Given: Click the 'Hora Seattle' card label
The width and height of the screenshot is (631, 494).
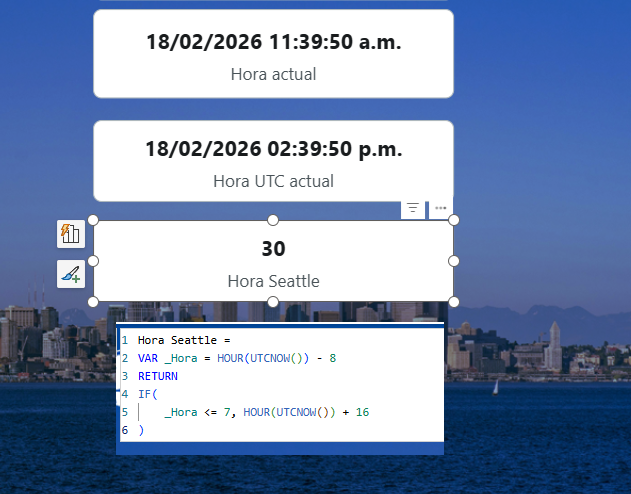Looking at the screenshot, I should point(273,281).
